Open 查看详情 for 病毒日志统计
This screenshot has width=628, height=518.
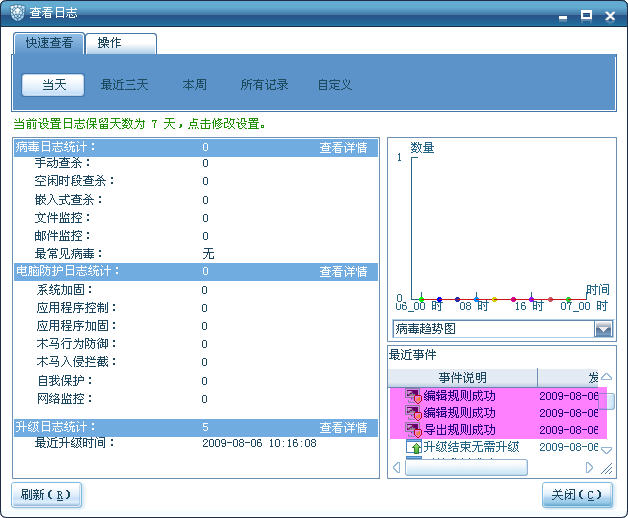pyautogui.click(x=343, y=147)
